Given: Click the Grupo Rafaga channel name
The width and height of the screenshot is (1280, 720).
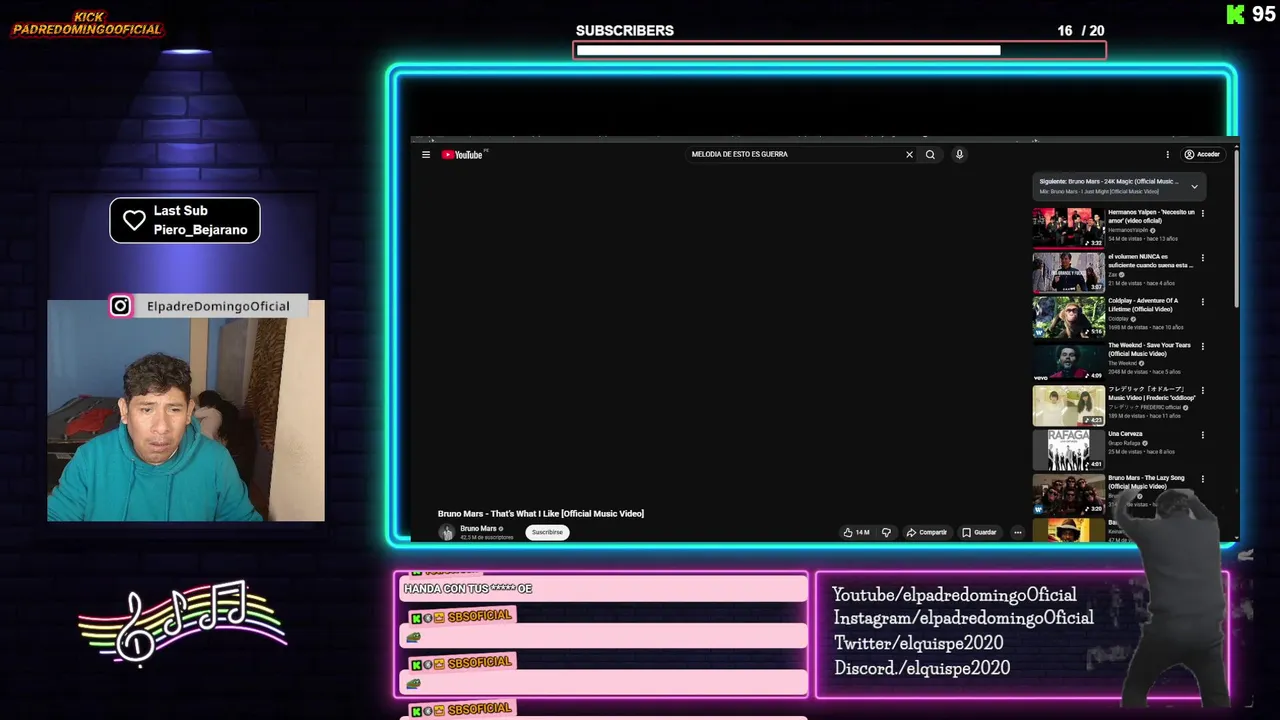Looking at the screenshot, I should [1124, 443].
